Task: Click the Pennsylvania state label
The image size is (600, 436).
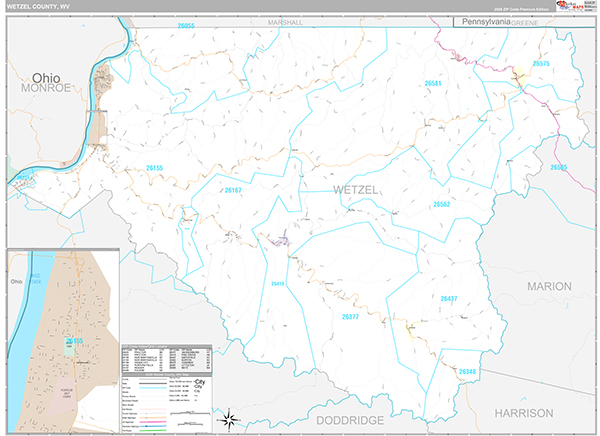Action: pos(486,21)
